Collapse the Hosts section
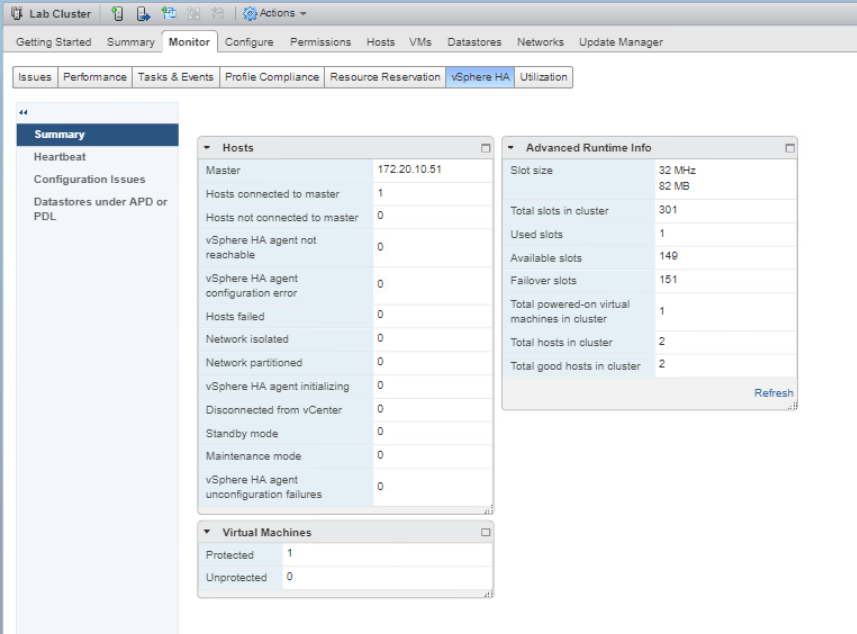This screenshot has height=634, width=857. (x=207, y=148)
